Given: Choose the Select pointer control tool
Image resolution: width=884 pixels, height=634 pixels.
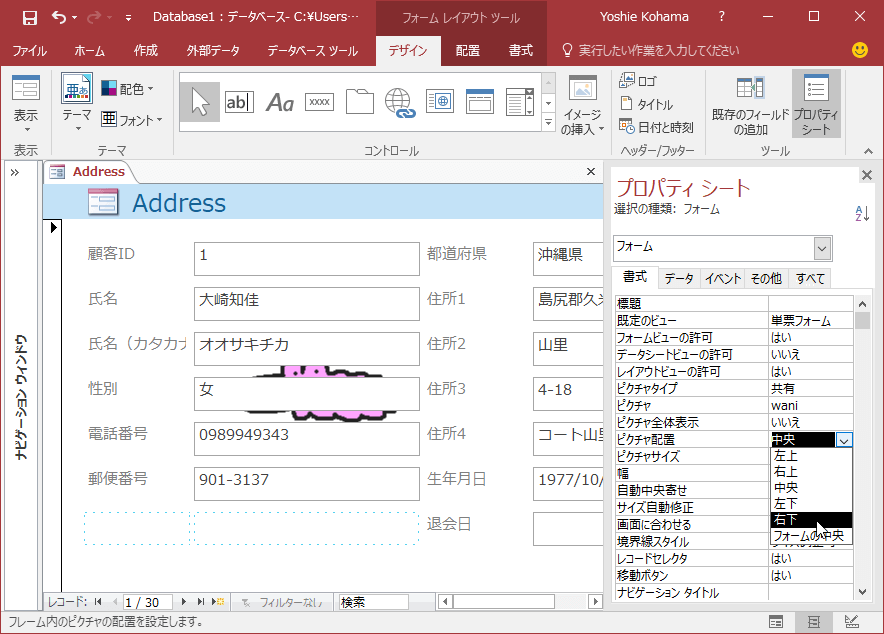Looking at the screenshot, I should click(200, 102).
